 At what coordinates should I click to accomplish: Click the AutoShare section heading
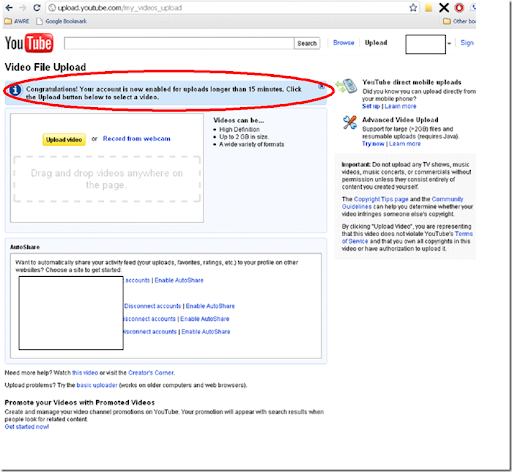(x=25, y=247)
